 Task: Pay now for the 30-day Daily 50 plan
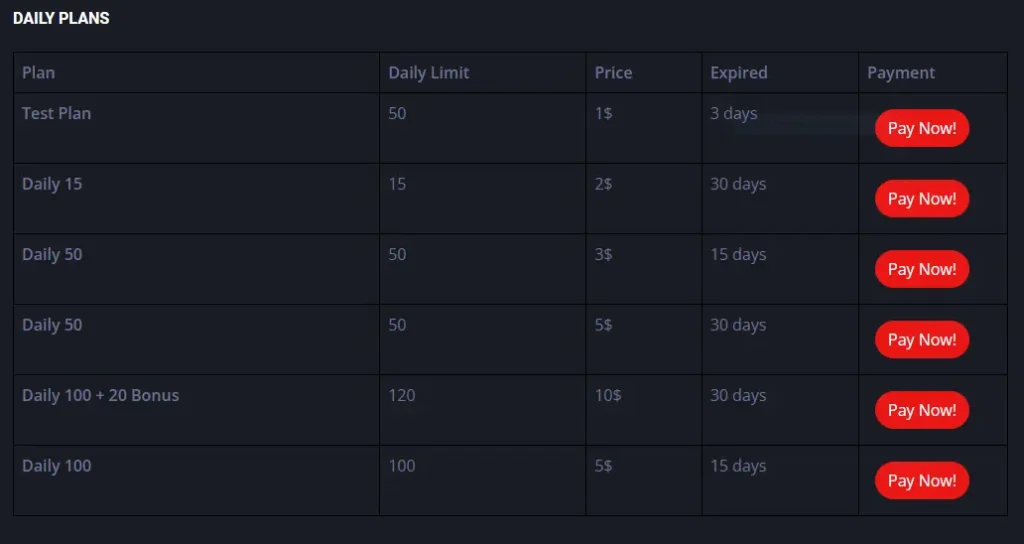coord(921,340)
